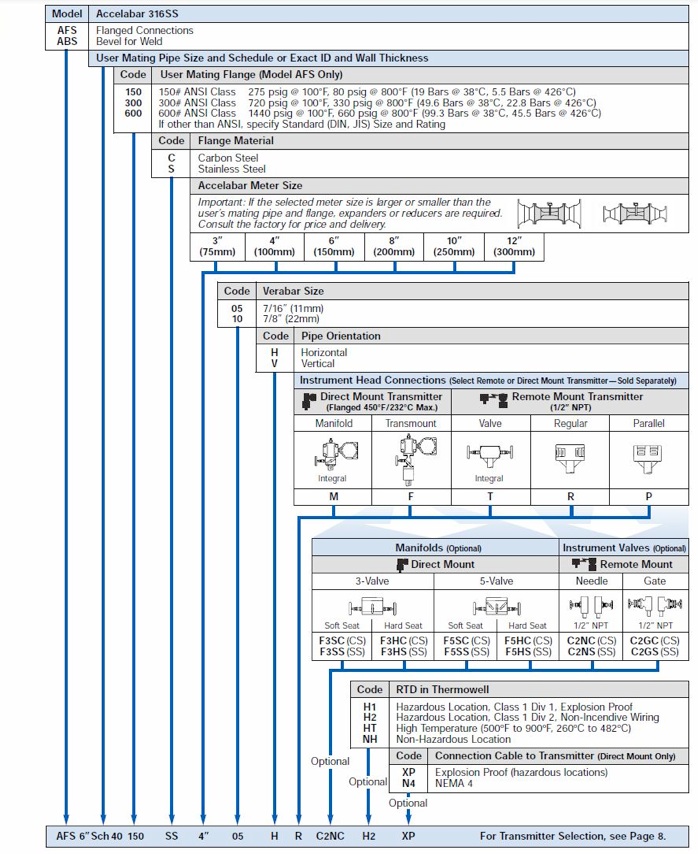This screenshot has width=698, height=854.
Task: Click the C2NC value in the example model string
Action: click(x=329, y=834)
